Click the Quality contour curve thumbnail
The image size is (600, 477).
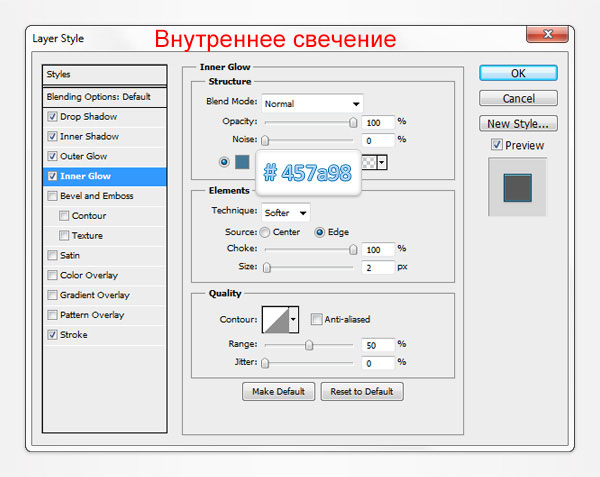(x=276, y=319)
